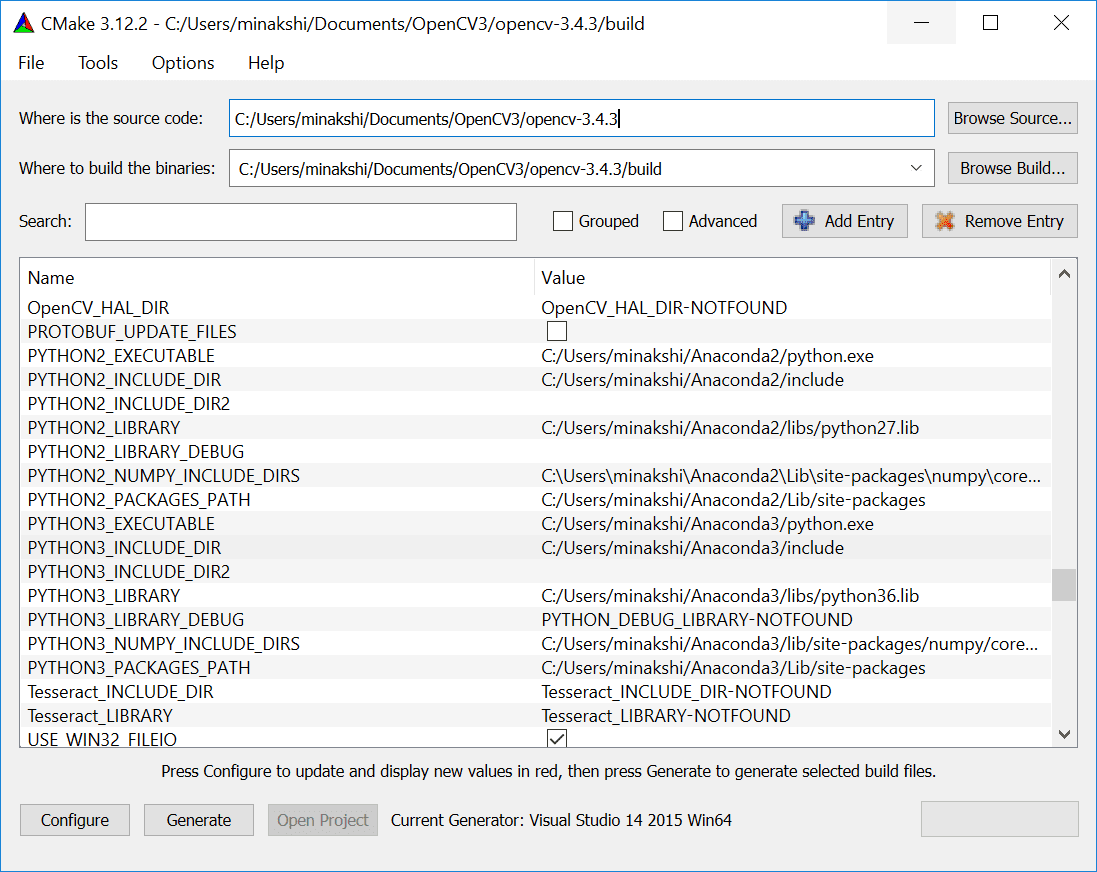The width and height of the screenshot is (1097, 872).
Task: Click the Open Project button
Action: tap(323, 820)
